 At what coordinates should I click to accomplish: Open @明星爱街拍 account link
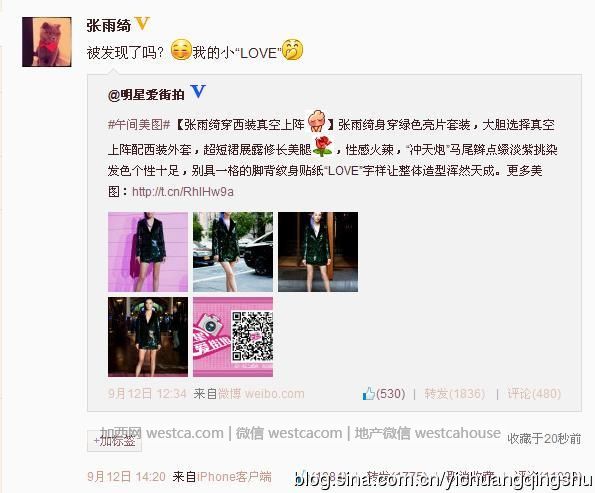pos(146,95)
